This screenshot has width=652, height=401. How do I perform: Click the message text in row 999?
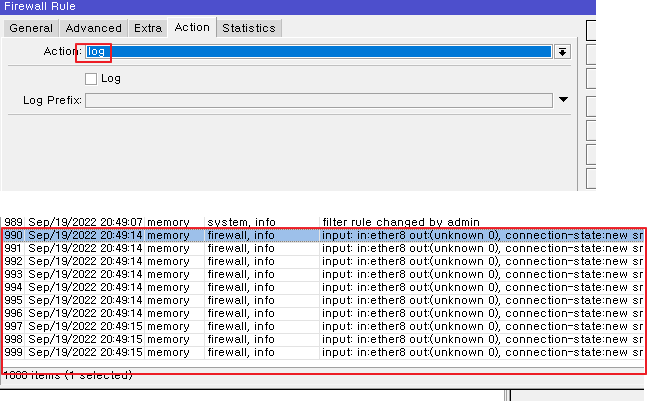click(x=482, y=352)
